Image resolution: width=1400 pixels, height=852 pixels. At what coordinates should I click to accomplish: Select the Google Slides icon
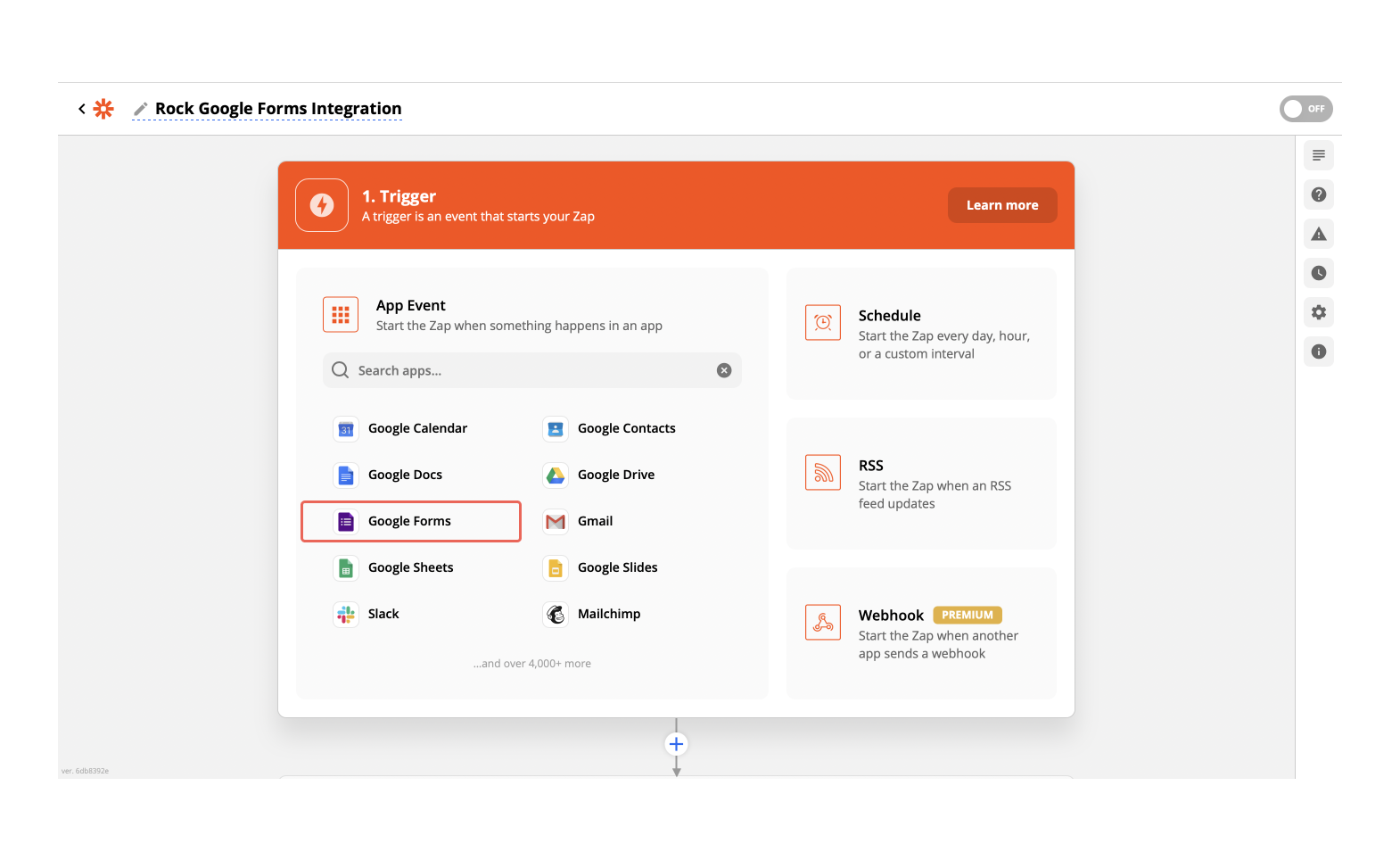pos(556,568)
